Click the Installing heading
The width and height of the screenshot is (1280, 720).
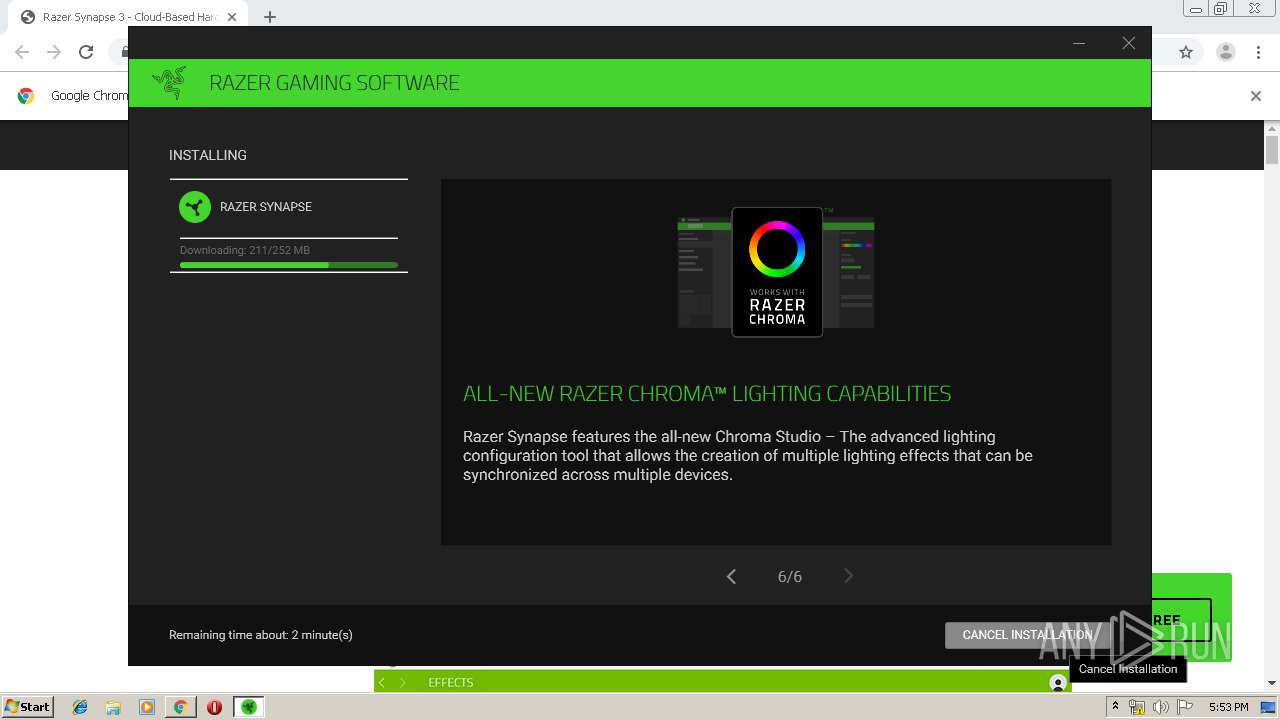pyautogui.click(x=208, y=155)
